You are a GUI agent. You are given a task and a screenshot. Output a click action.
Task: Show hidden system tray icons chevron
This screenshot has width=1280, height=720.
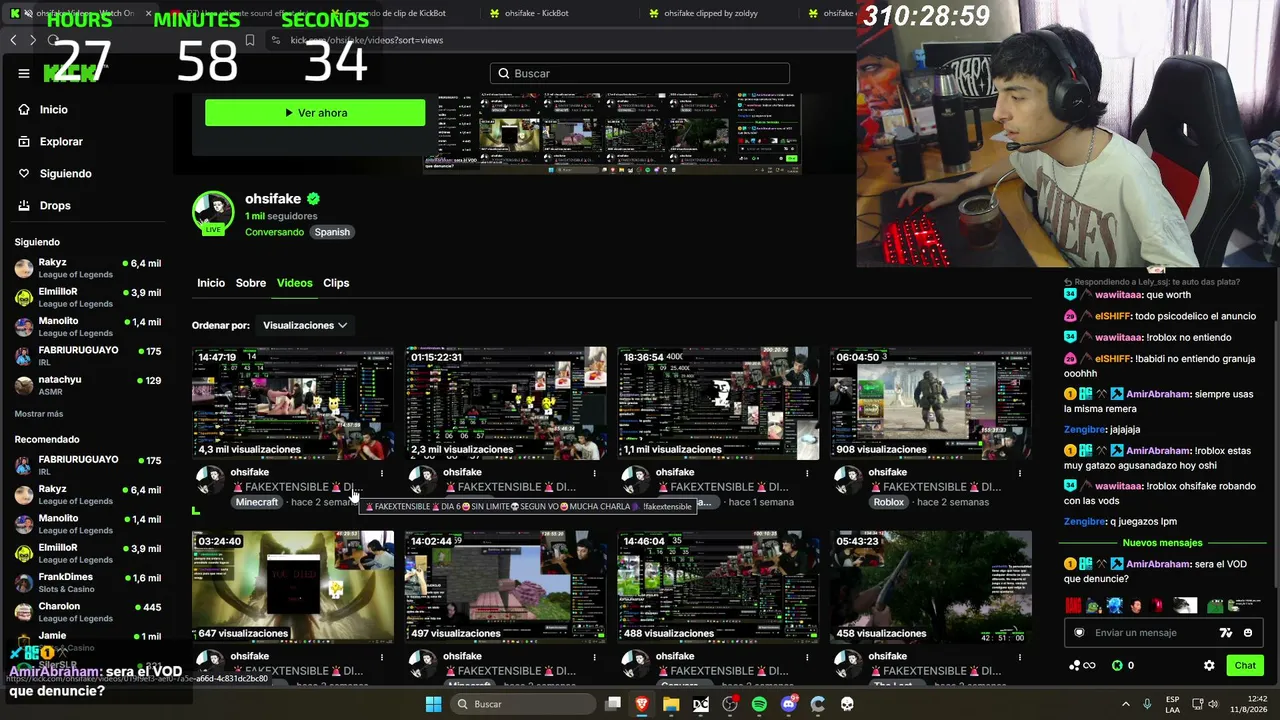(x=1125, y=704)
